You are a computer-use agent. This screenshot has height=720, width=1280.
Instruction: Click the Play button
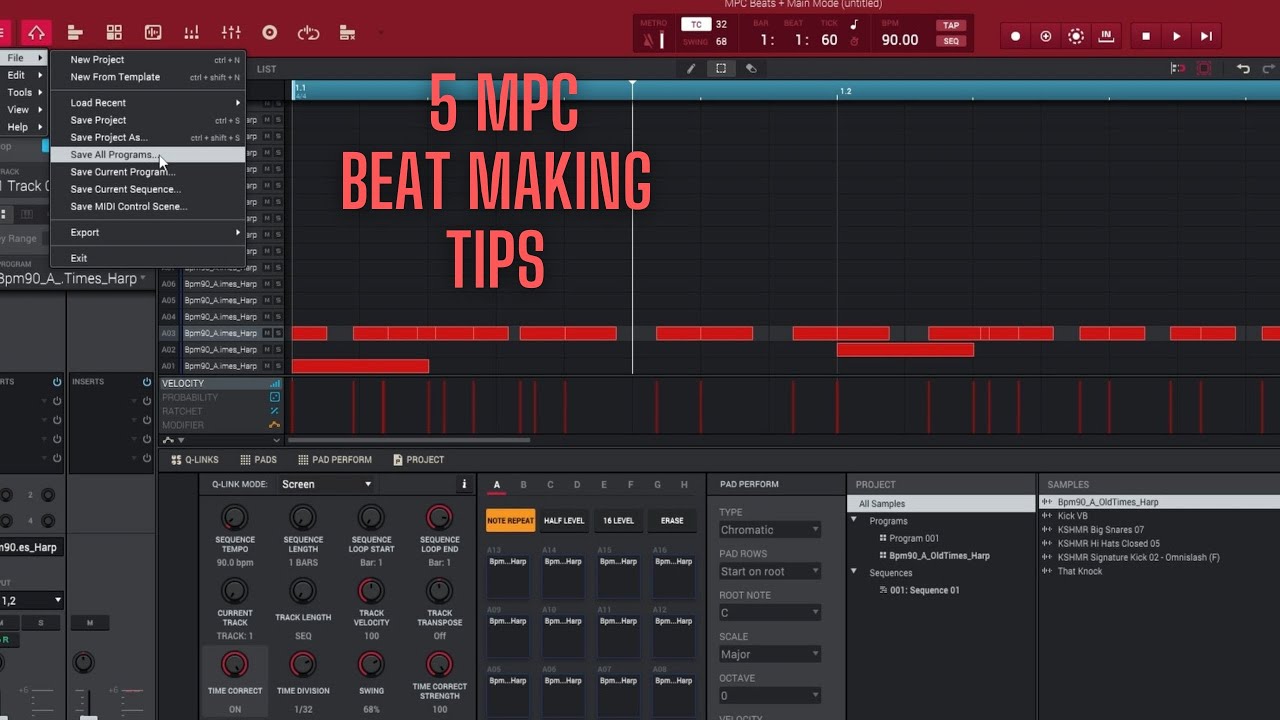1177,36
